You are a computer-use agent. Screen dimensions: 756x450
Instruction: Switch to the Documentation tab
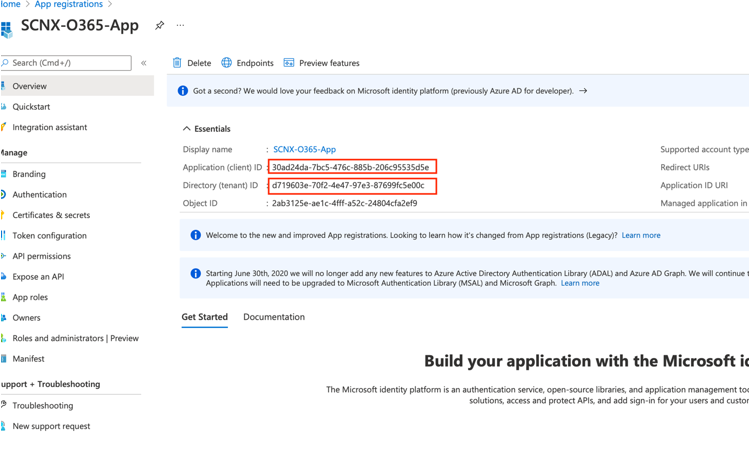pos(273,317)
